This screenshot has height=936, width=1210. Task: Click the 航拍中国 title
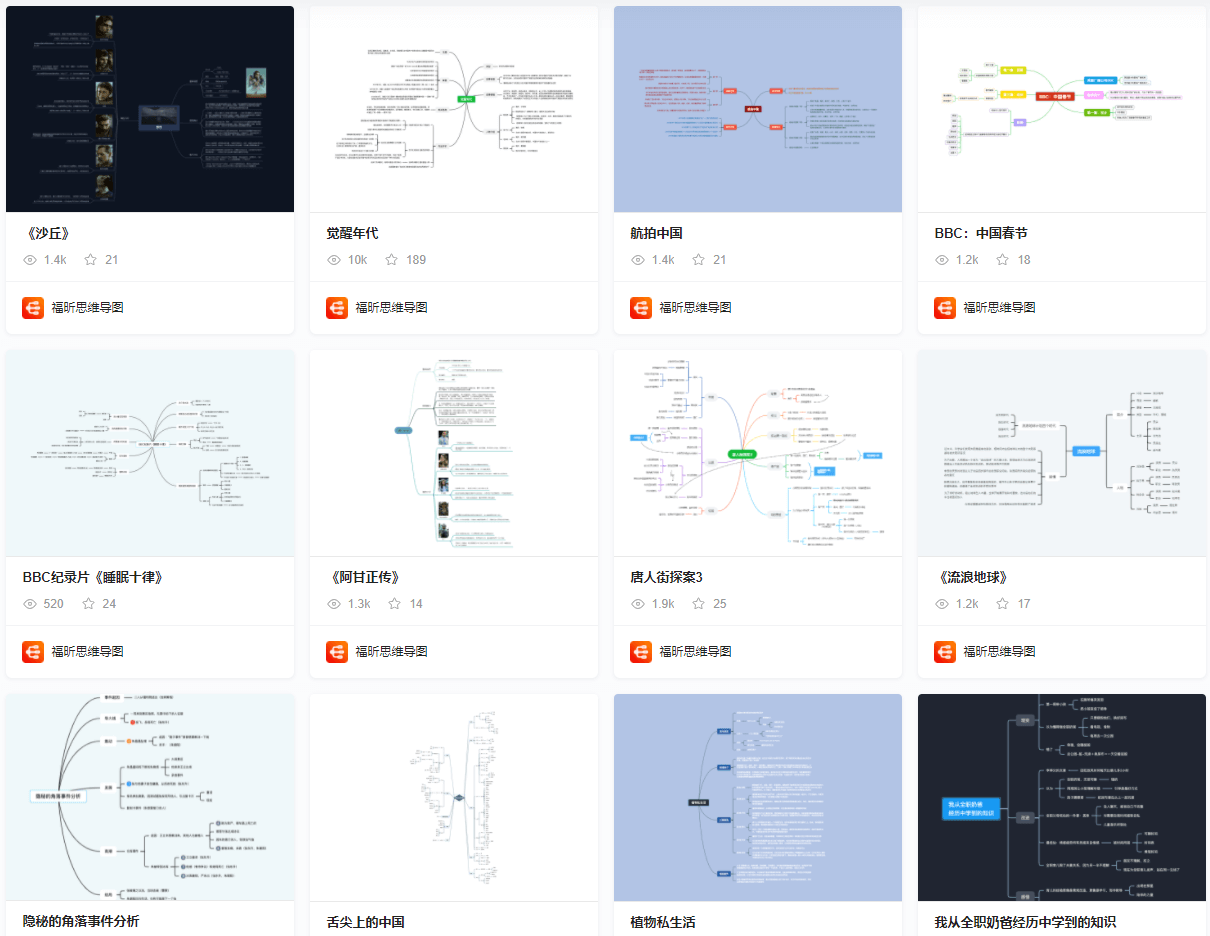click(x=656, y=233)
